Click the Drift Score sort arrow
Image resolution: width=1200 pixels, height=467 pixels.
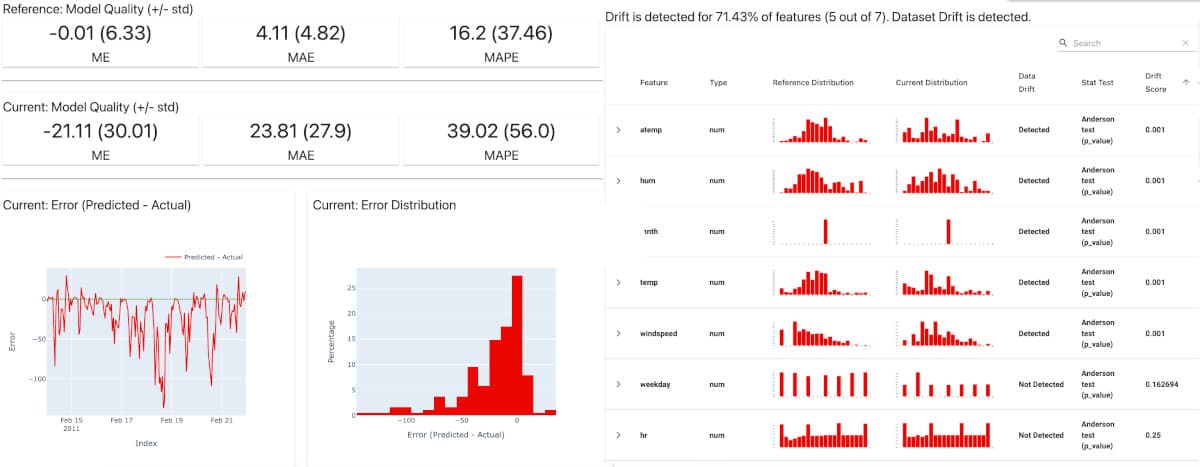point(1186,82)
